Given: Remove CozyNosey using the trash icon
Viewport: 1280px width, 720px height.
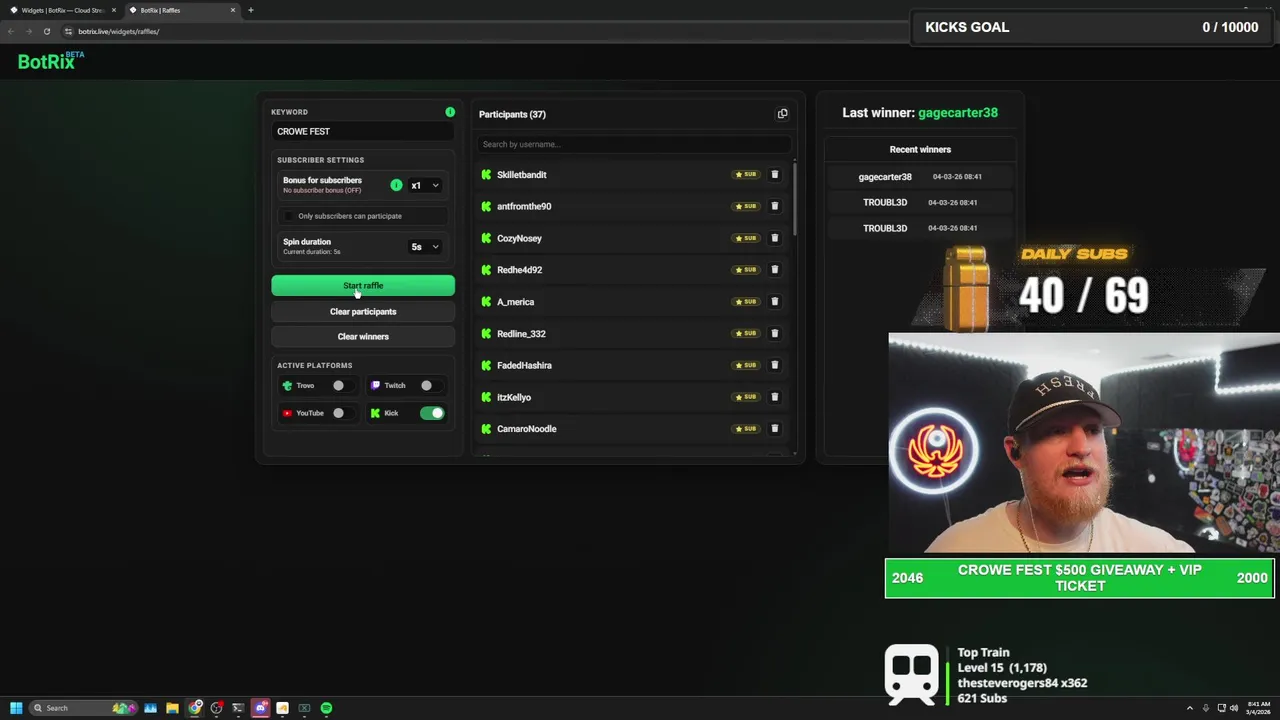Looking at the screenshot, I should 774,238.
